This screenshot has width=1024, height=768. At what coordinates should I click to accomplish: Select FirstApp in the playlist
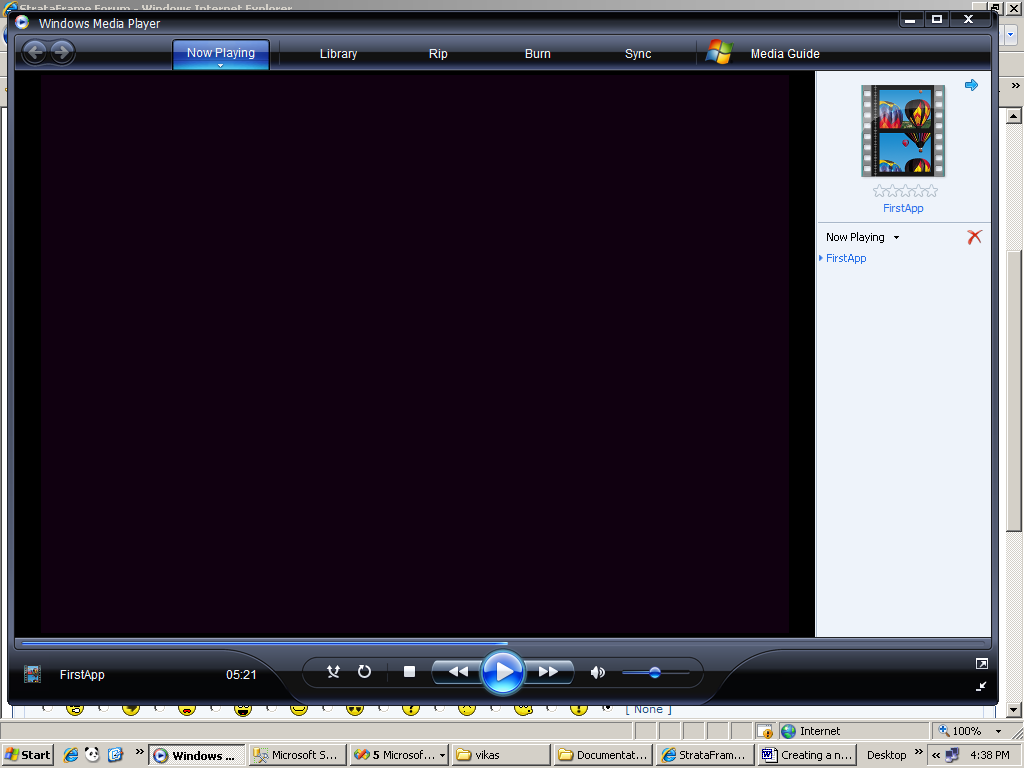846,258
